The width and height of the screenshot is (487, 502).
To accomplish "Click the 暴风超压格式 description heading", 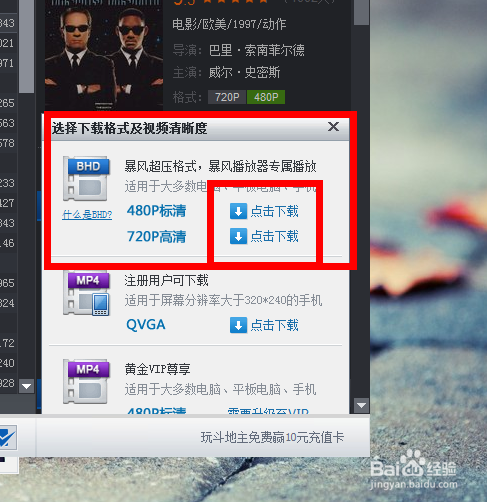I will point(220,166).
